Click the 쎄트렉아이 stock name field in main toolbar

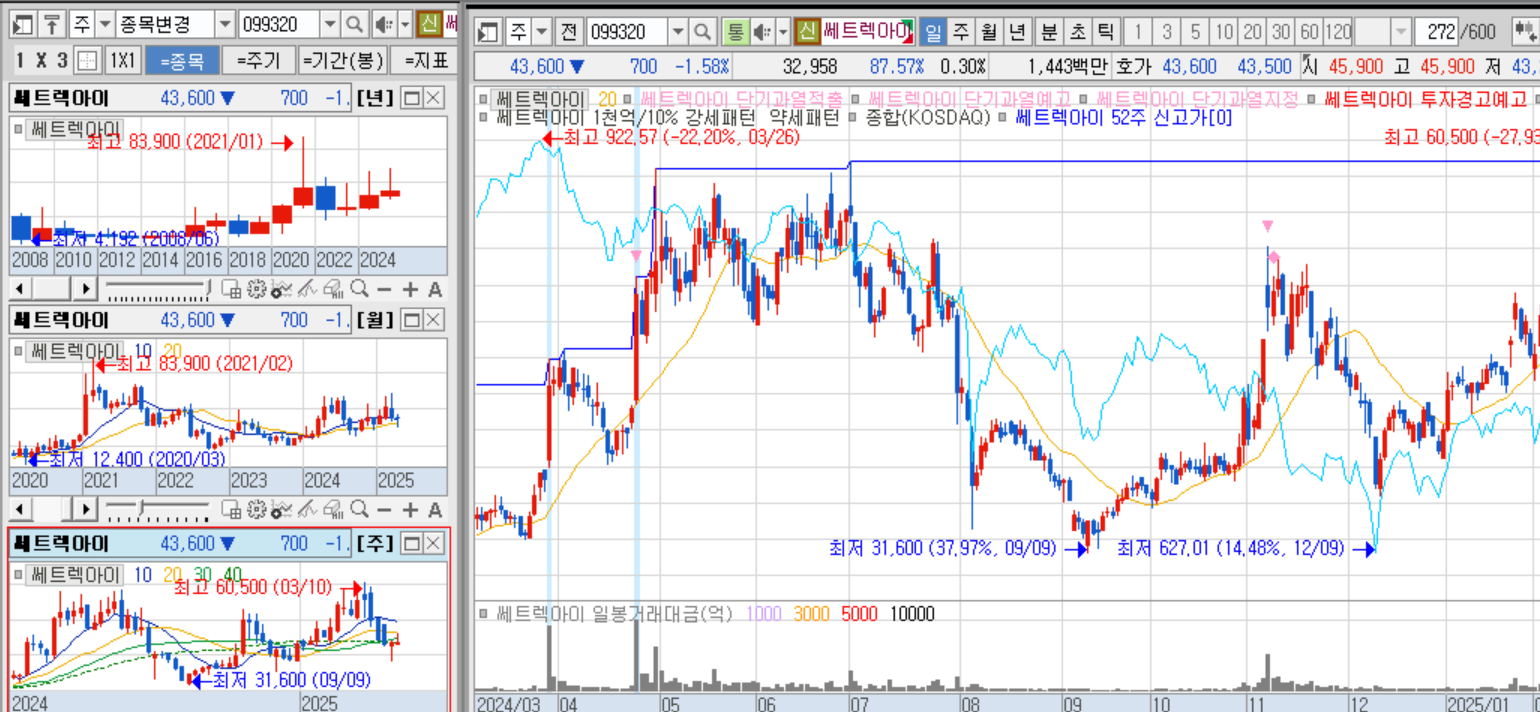pos(867,32)
